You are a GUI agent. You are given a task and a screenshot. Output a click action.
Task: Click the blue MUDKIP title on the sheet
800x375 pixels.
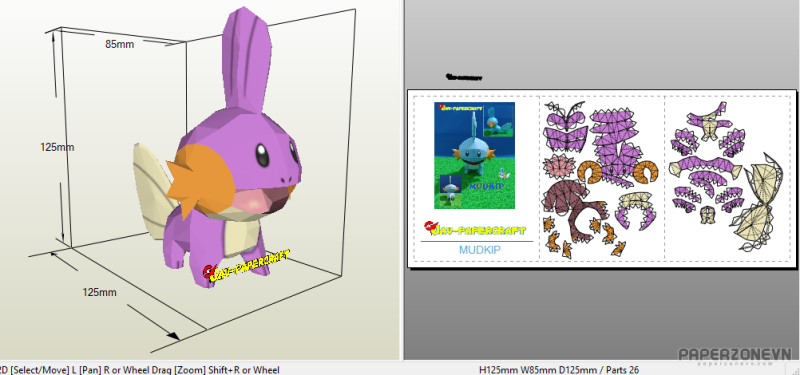click(x=480, y=250)
